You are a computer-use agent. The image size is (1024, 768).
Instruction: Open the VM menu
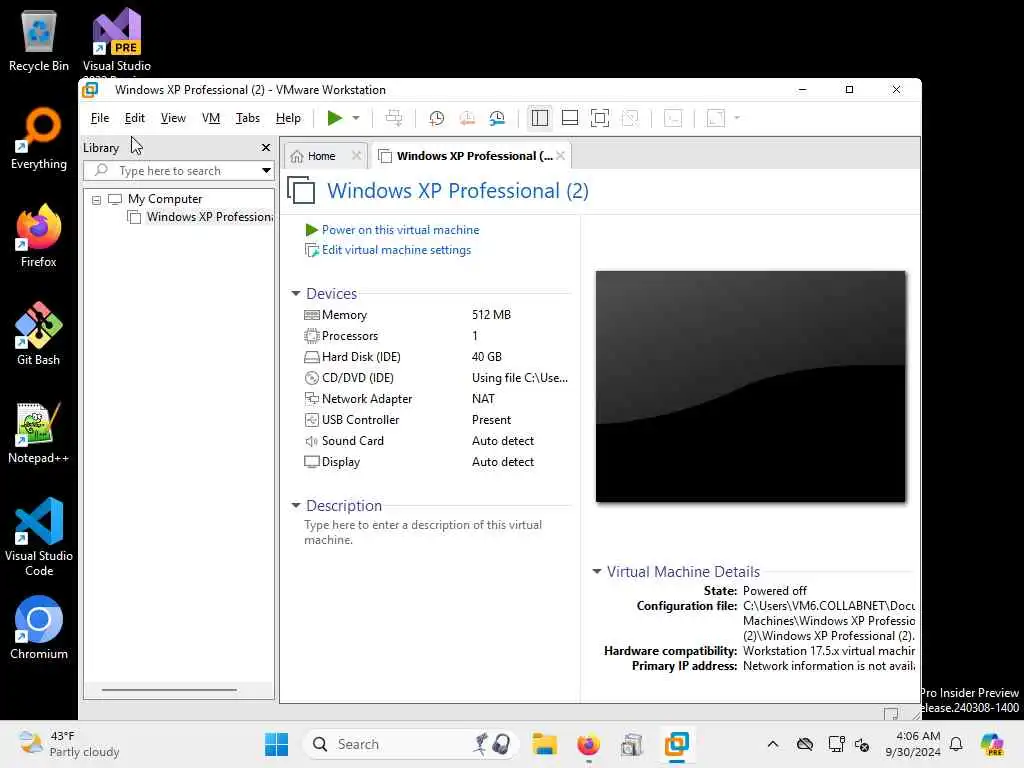coord(211,118)
